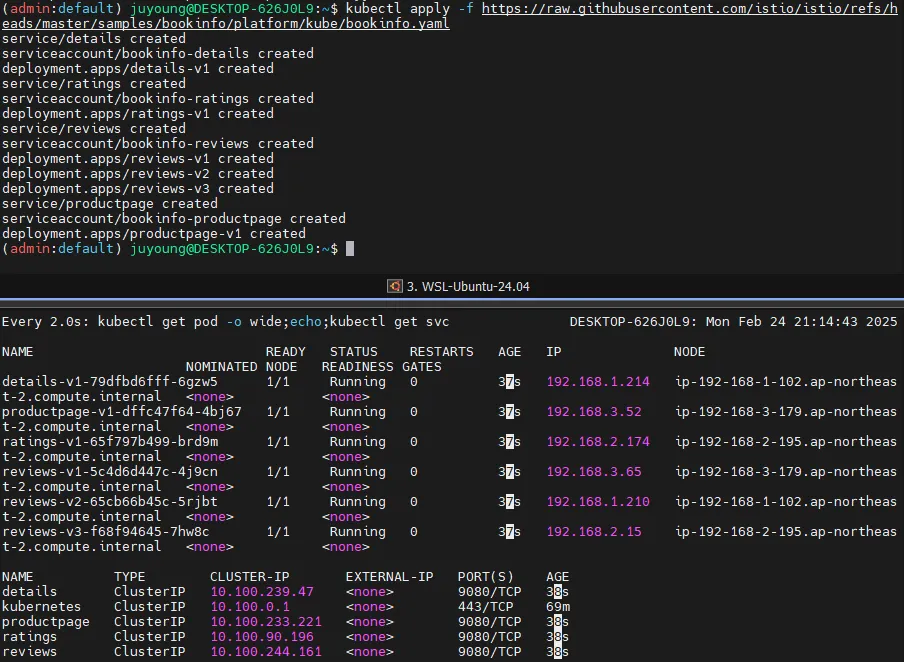Click the Ubuntu icon on WSL-Ubuntu-24.04 tab
Viewport: 904px width, 662px height.
(395, 287)
